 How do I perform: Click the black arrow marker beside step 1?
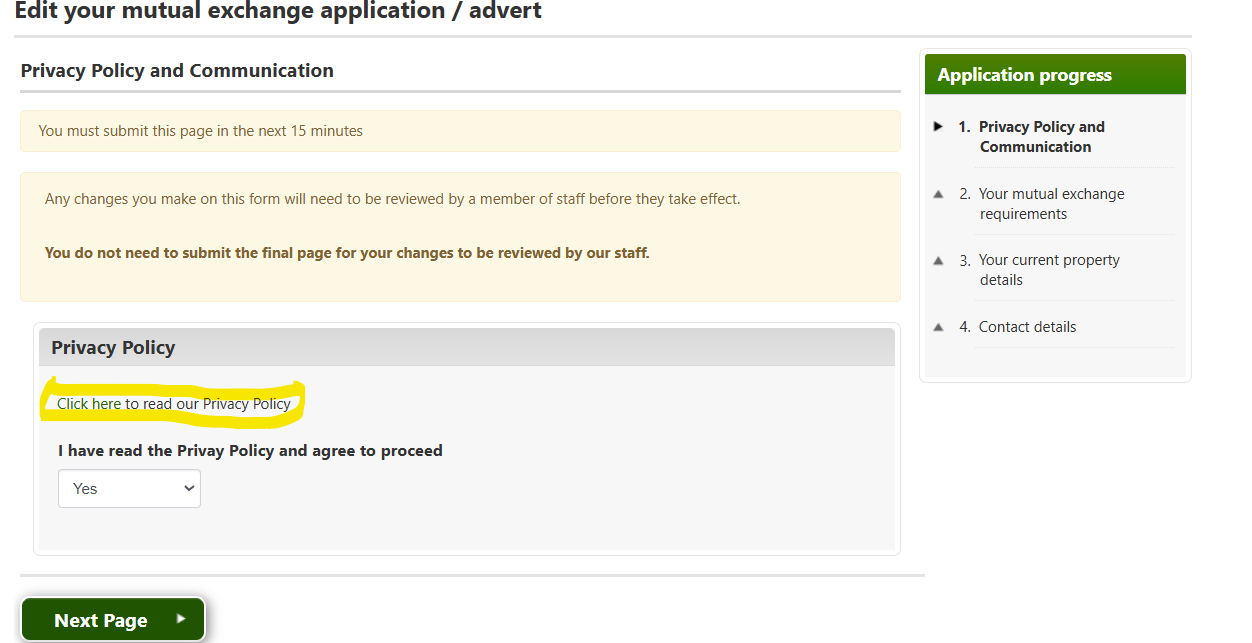click(938, 127)
